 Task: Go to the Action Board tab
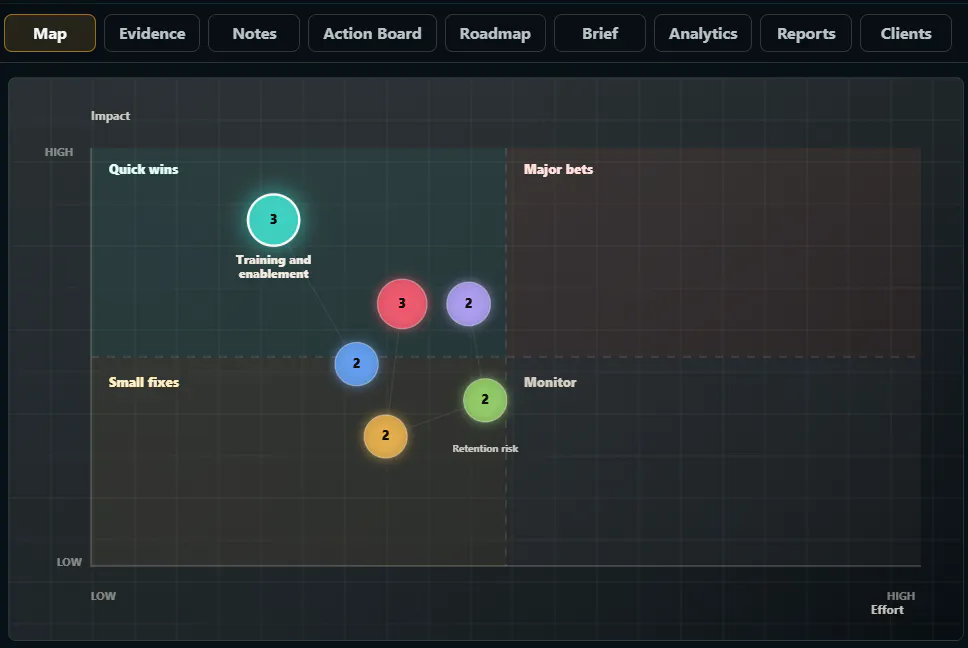click(x=372, y=33)
